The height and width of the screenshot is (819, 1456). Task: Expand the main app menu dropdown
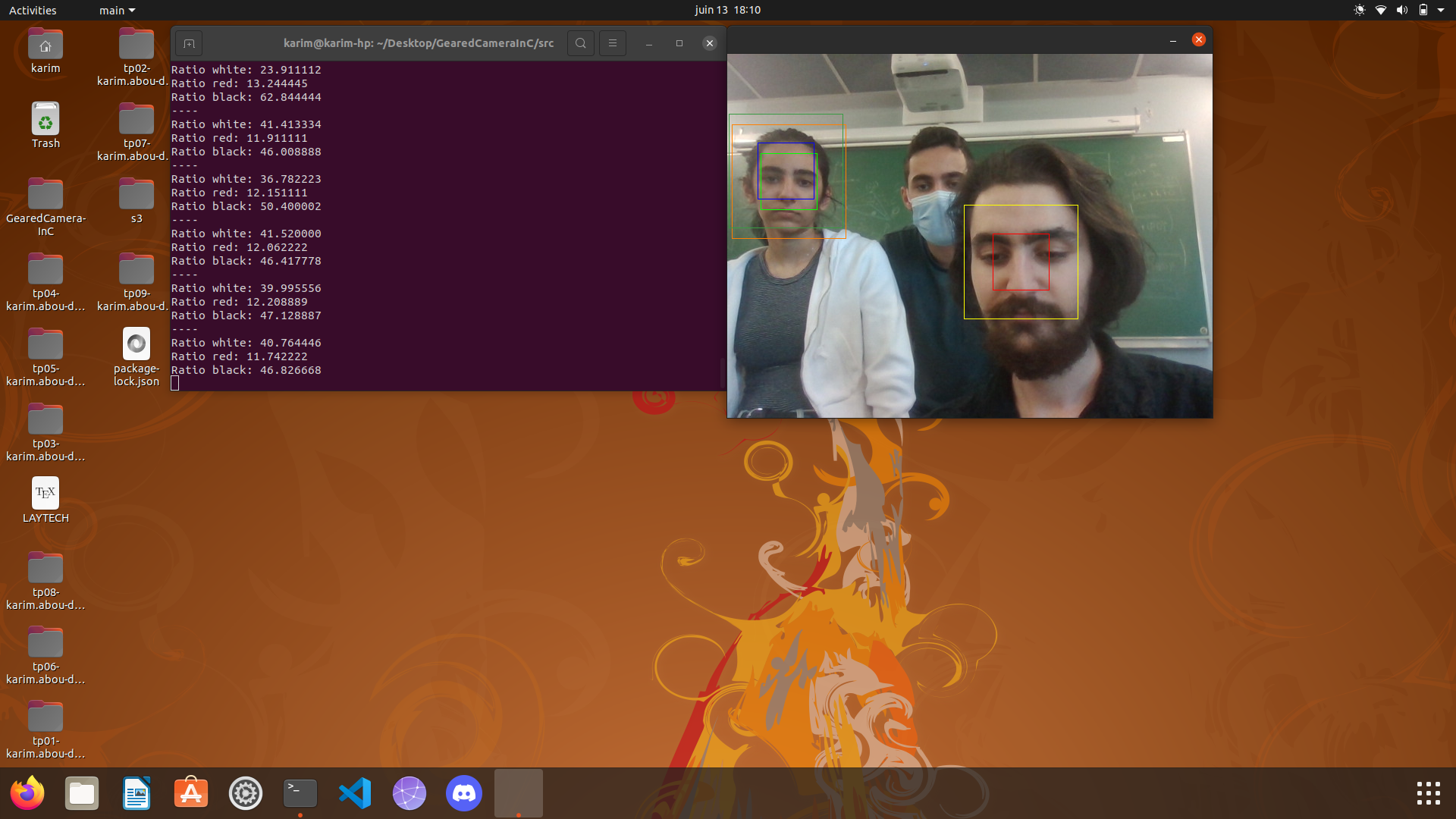[117, 10]
